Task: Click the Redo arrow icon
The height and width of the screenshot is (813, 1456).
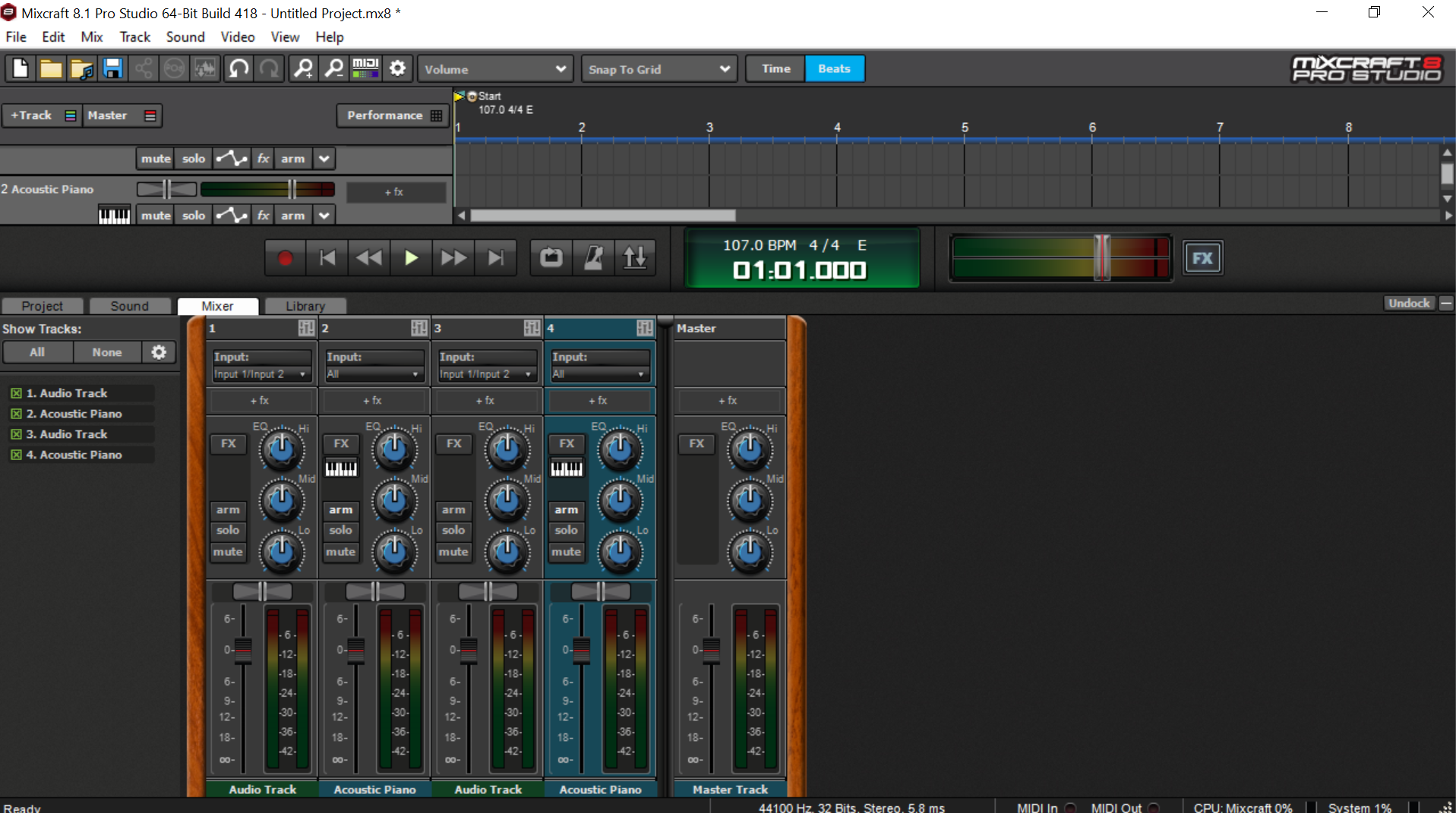Action: click(270, 69)
